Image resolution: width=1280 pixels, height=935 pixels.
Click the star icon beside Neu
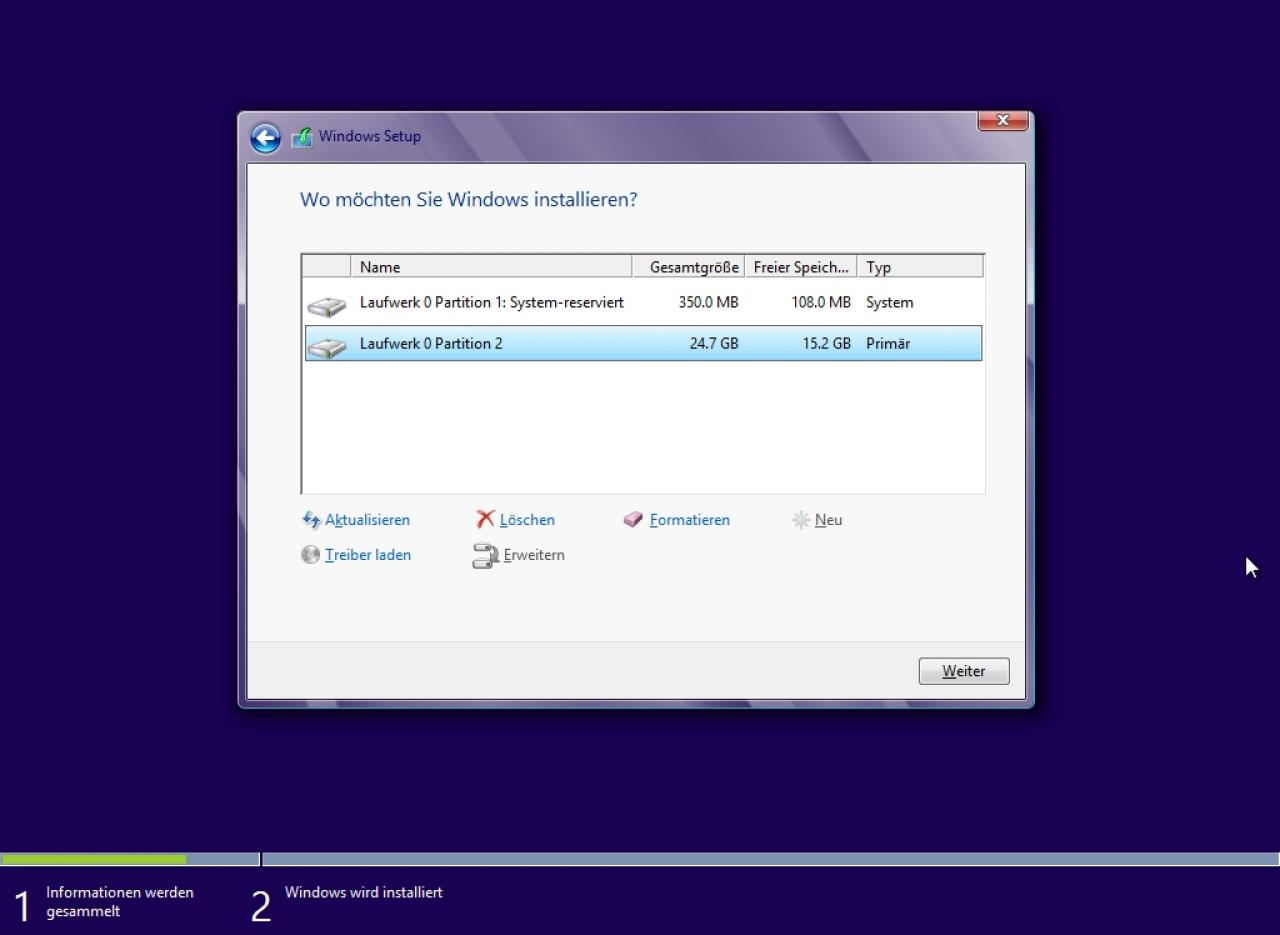(x=801, y=520)
